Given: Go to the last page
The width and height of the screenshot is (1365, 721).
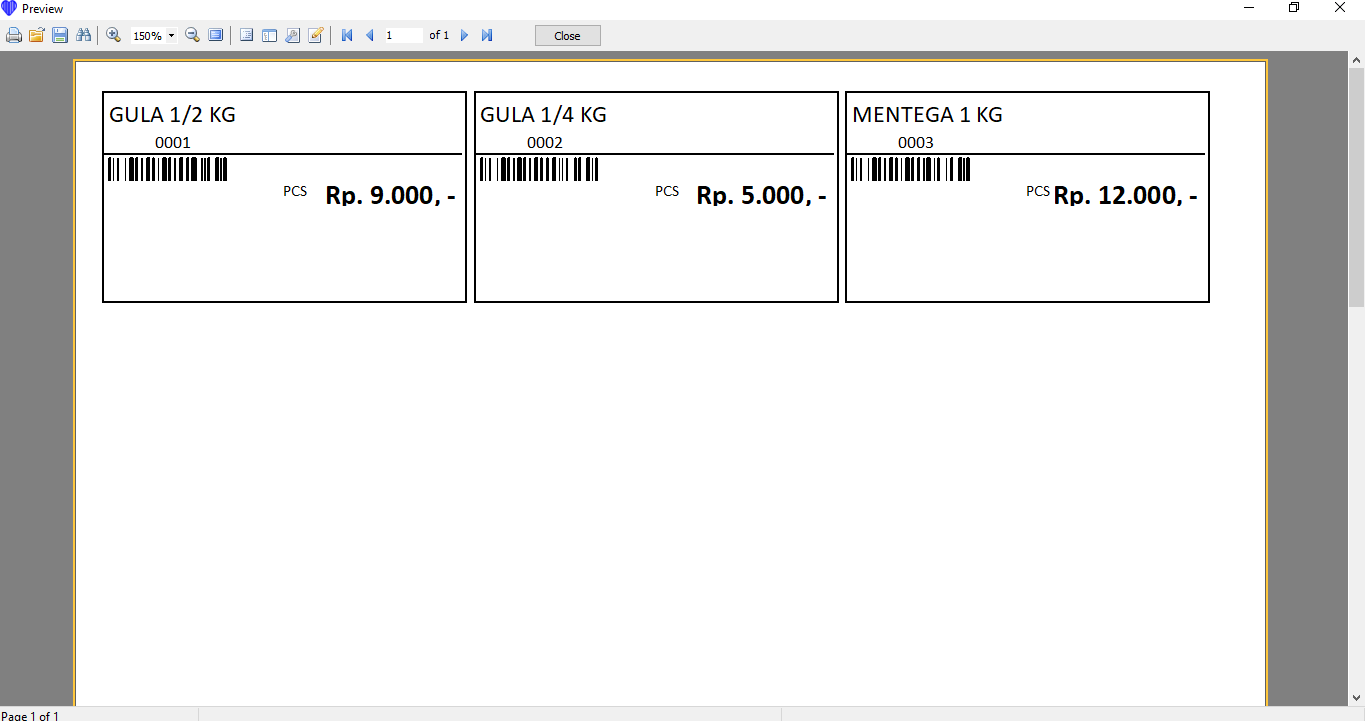Looking at the screenshot, I should click(487, 35).
